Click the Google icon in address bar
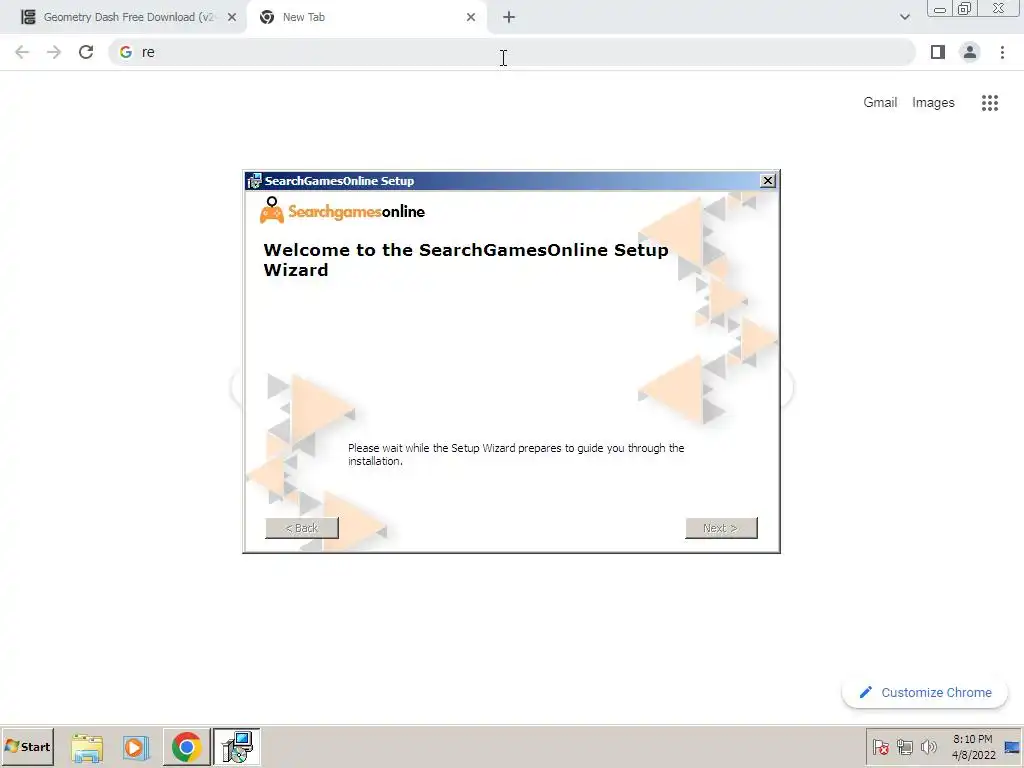 point(126,52)
